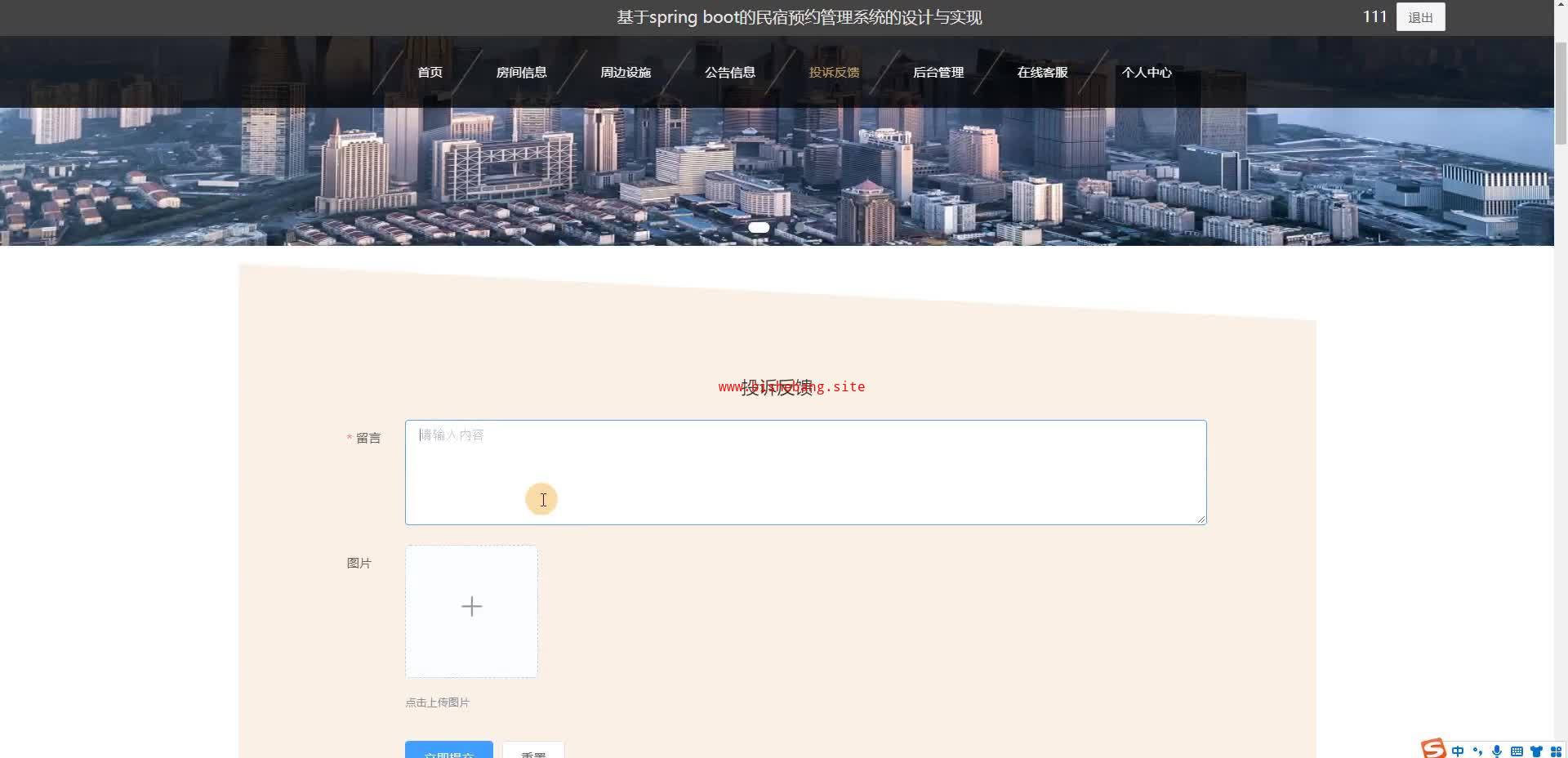The height and width of the screenshot is (758, 1568).
Task: Open the soft keyboard icon in IME bar
Action: [x=1517, y=751]
